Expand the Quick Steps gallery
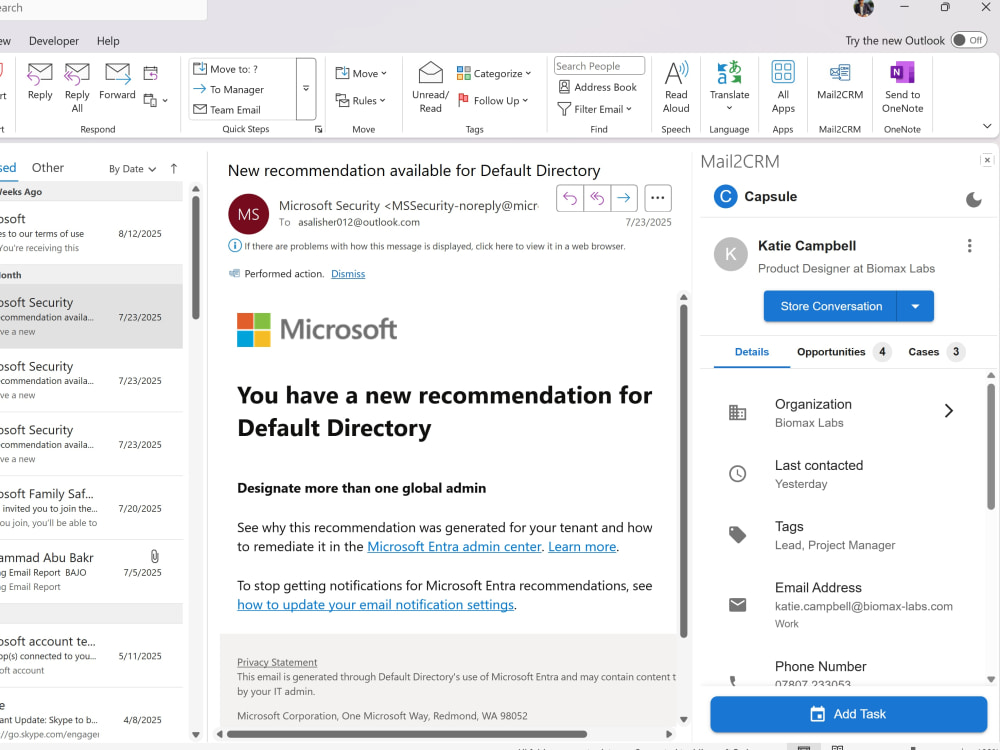Viewport: 1000px width, 750px height. (x=306, y=89)
